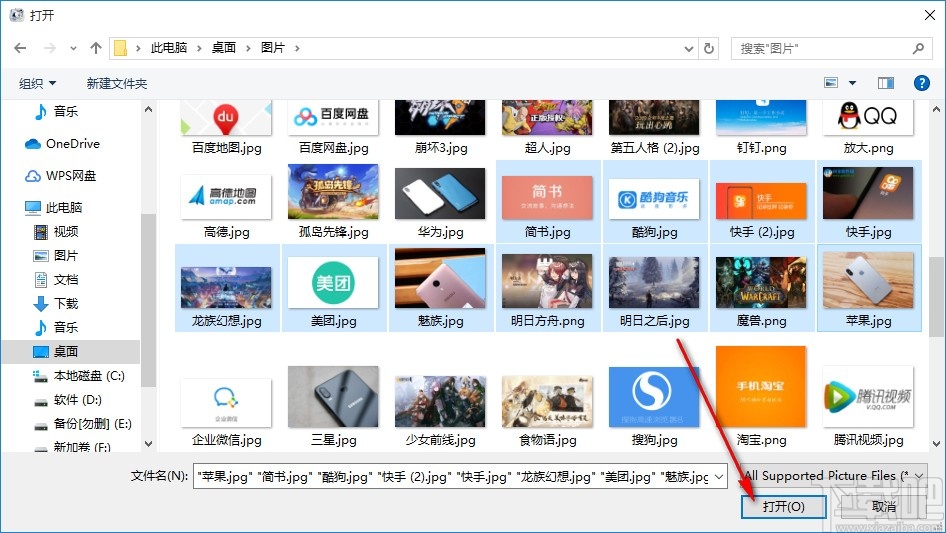Click the 取消 button
This screenshot has width=946, height=533.
(x=884, y=506)
